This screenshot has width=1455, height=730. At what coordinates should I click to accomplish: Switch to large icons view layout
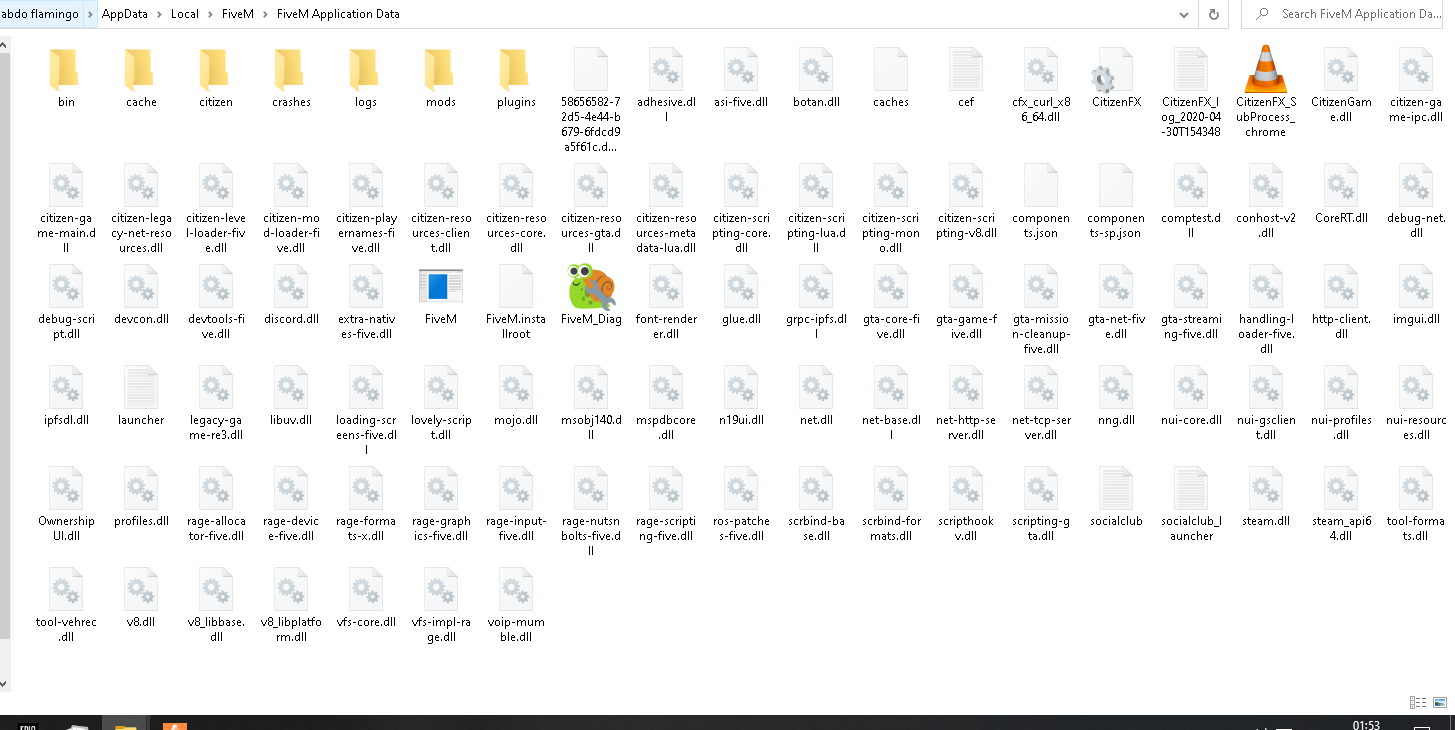1440,703
